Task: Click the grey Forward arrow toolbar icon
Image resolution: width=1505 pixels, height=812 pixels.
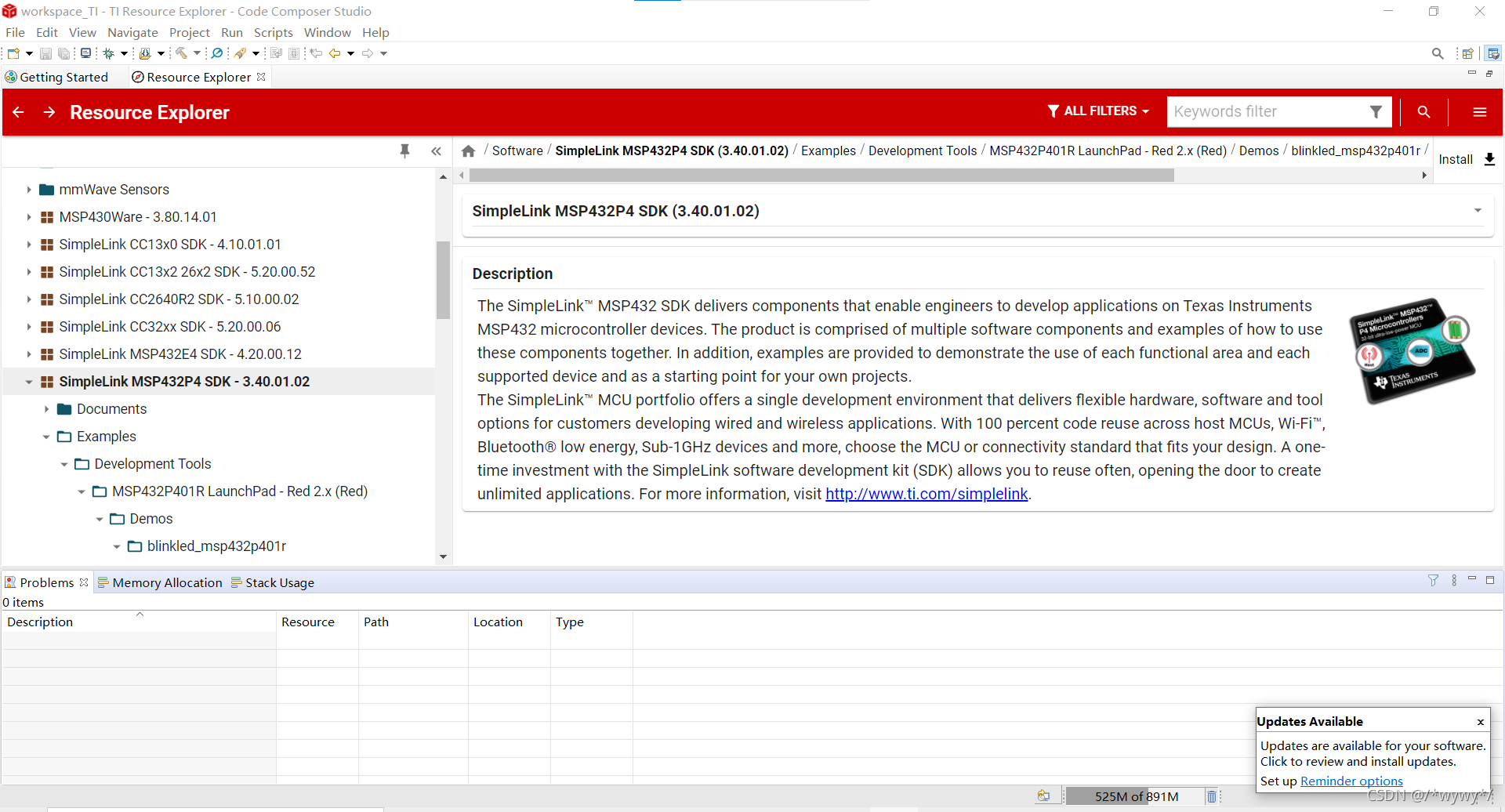Action: click(368, 53)
